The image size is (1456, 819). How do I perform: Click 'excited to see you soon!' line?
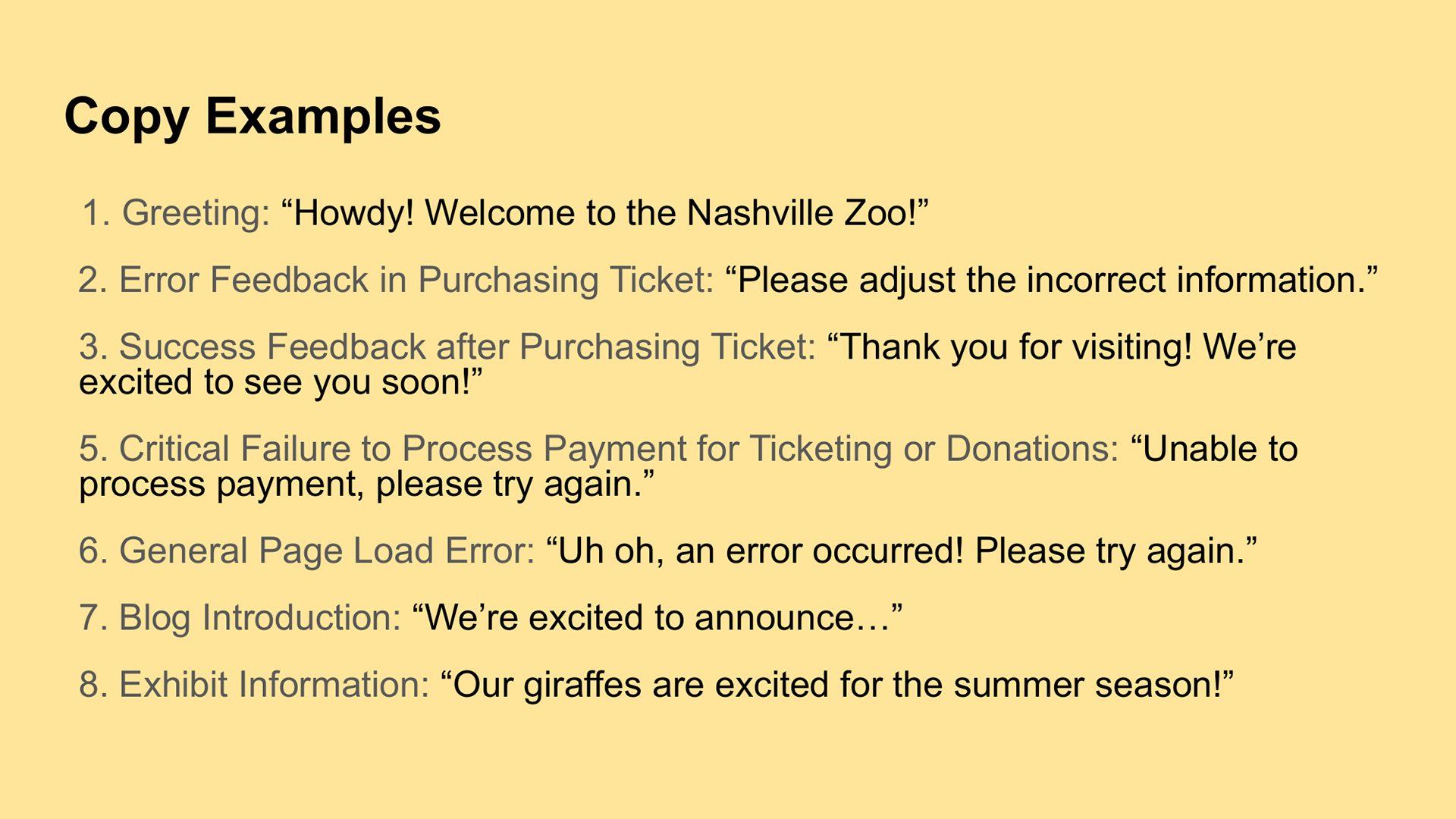coord(281,382)
